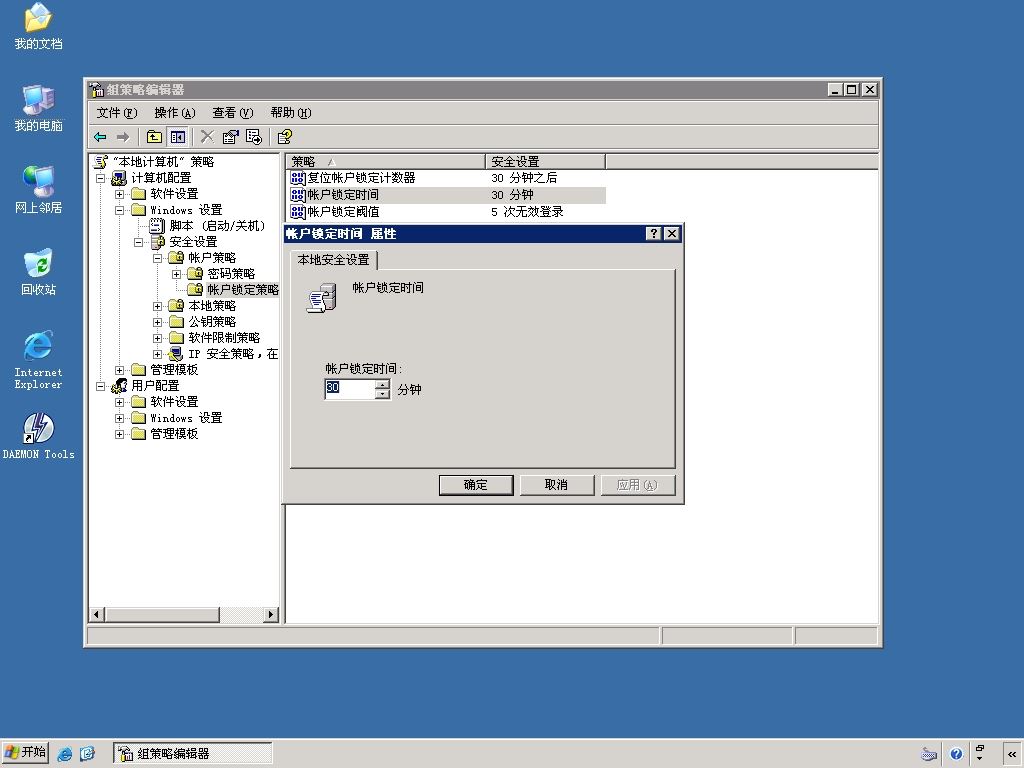Viewport: 1024px width, 768px height.
Task: Expand 管理模板 under 用户配置
Action: point(120,434)
